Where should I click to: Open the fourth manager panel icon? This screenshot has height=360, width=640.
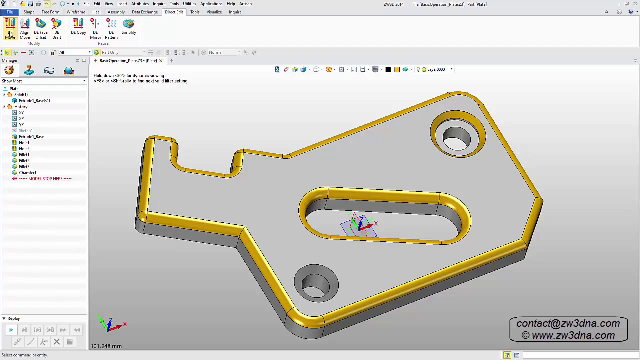coord(69,70)
